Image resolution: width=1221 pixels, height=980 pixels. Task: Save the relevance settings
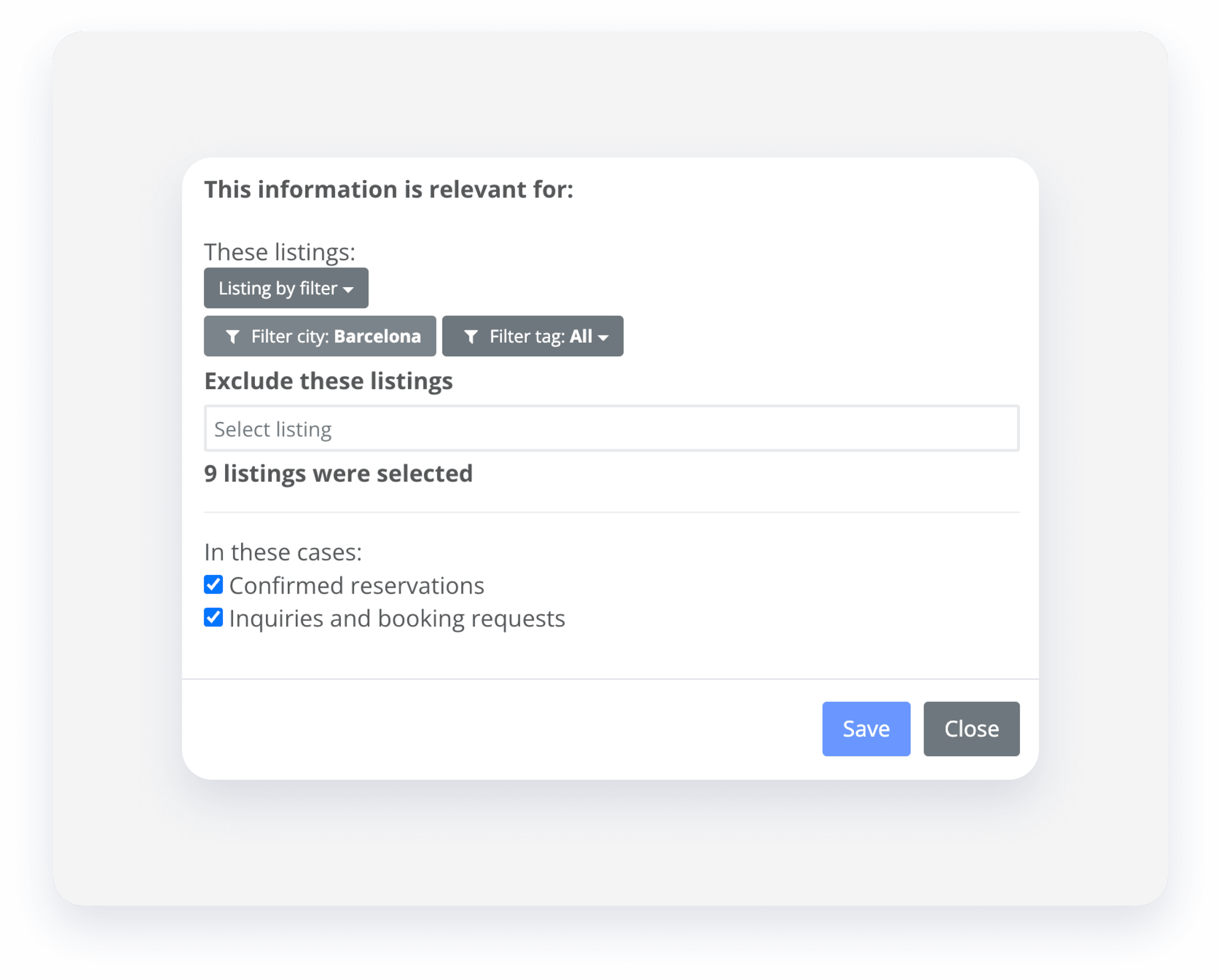coord(865,728)
